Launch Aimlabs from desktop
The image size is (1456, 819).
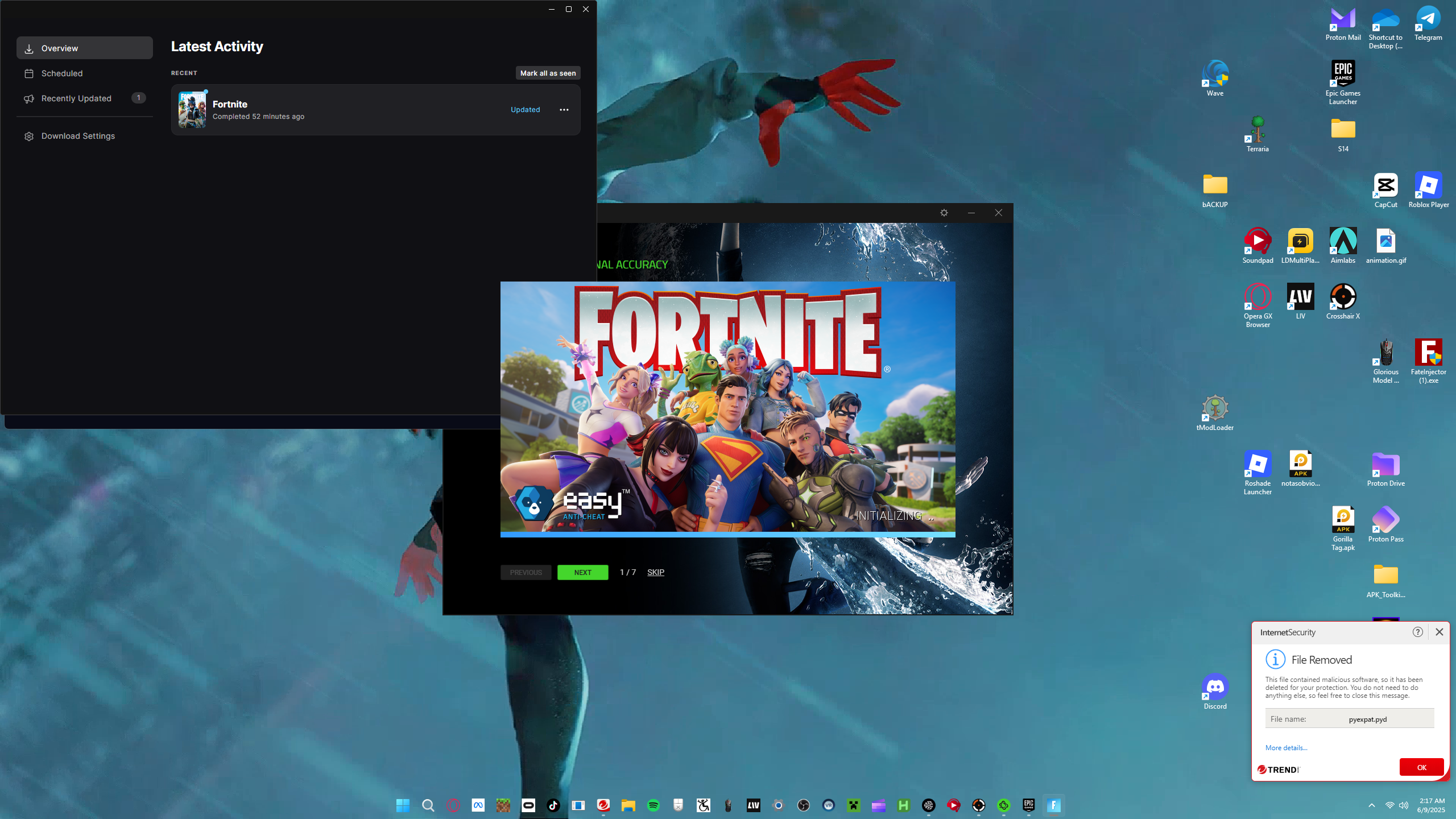(x=1343, y=241)
